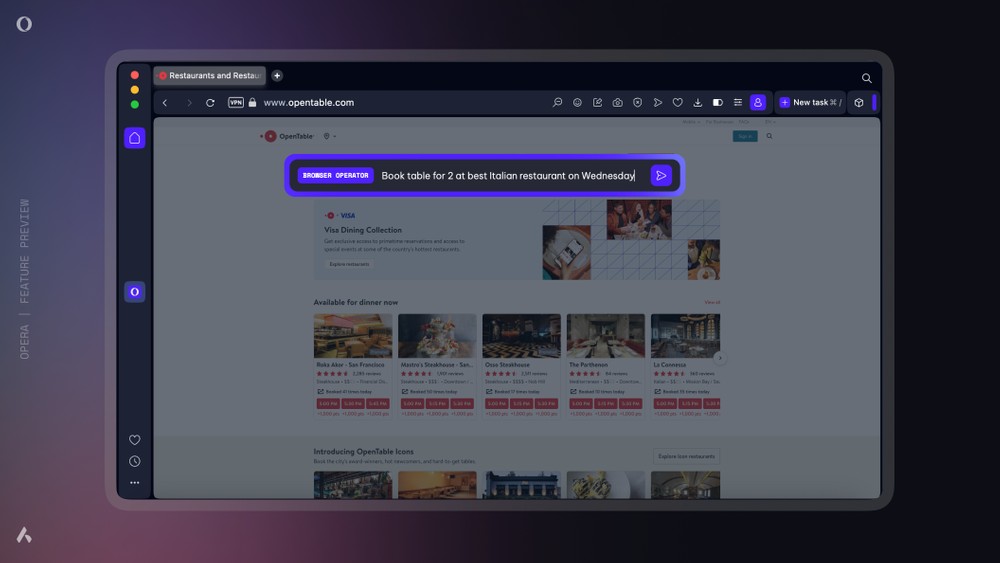Click the ad blocker shield icon
Screen dimensions: 1000x563
[x=637, y=103]
